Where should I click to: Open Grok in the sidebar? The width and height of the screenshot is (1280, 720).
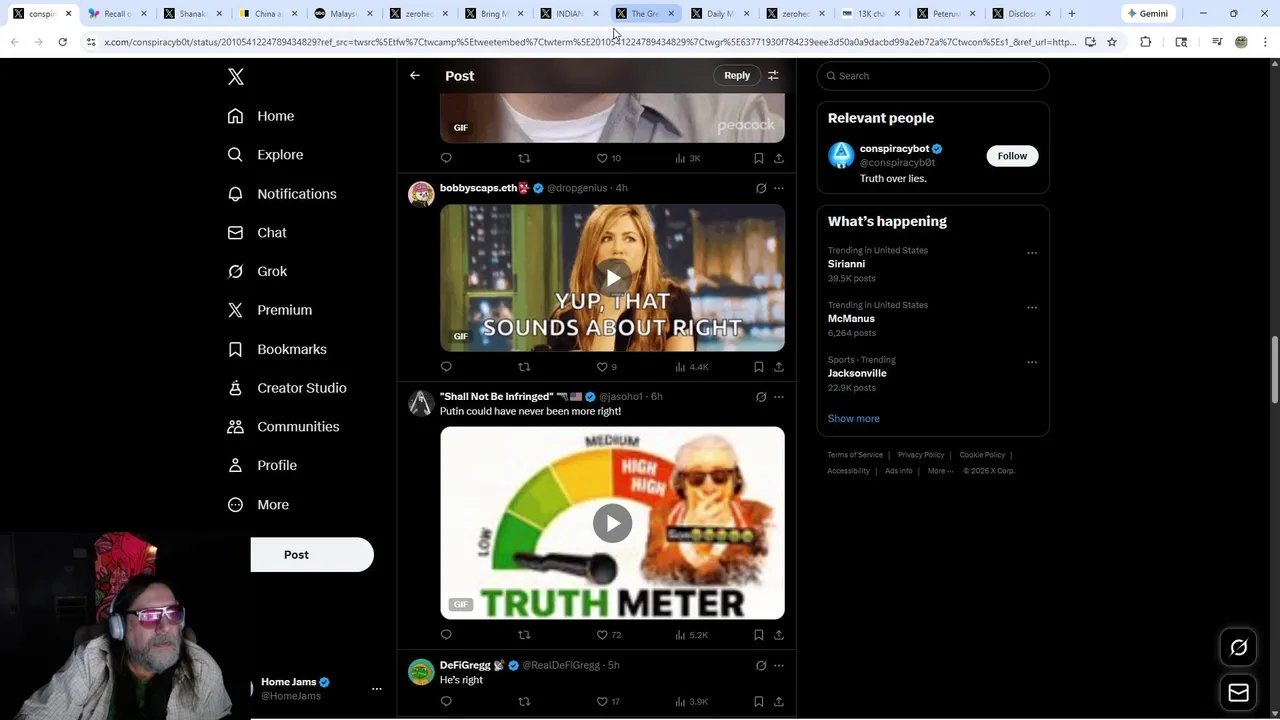257,271
